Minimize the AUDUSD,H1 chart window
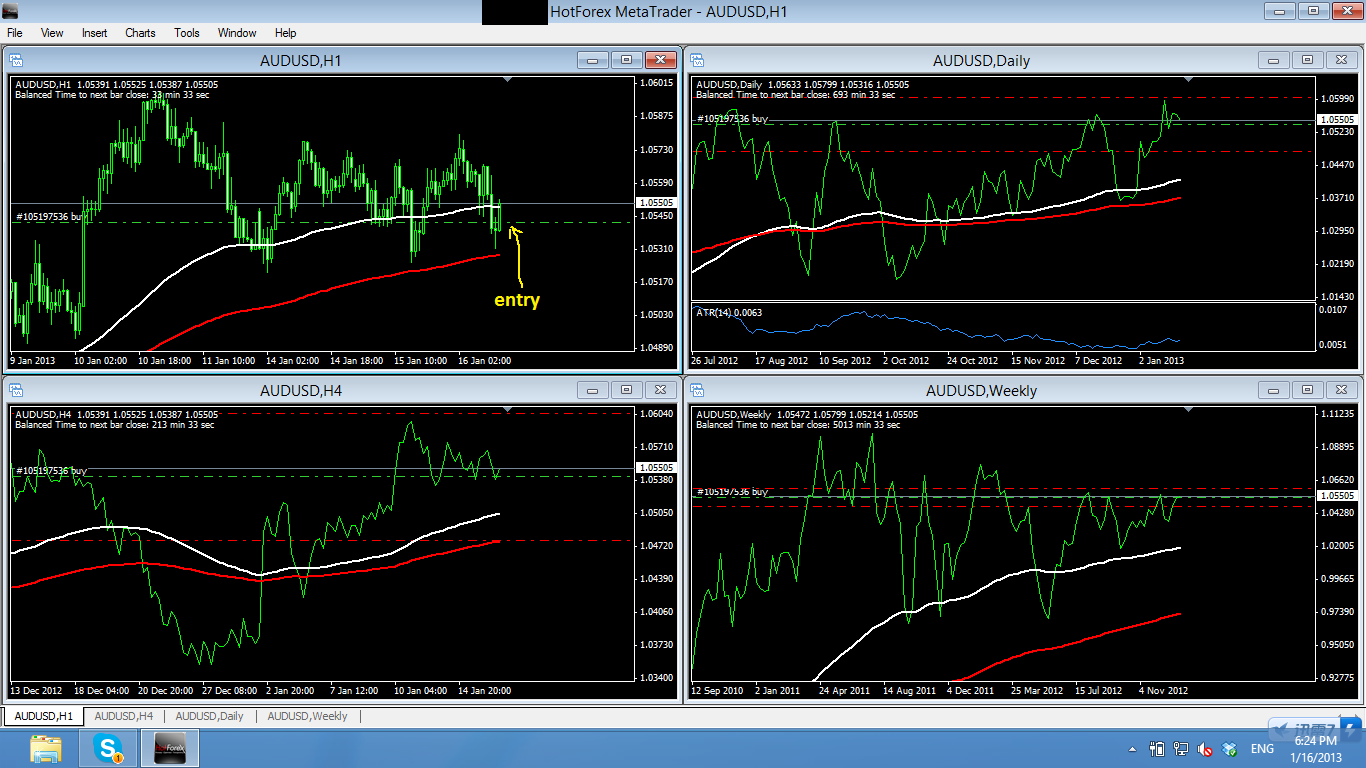This screenshot has height=768, width=1366. pos(593,60)
